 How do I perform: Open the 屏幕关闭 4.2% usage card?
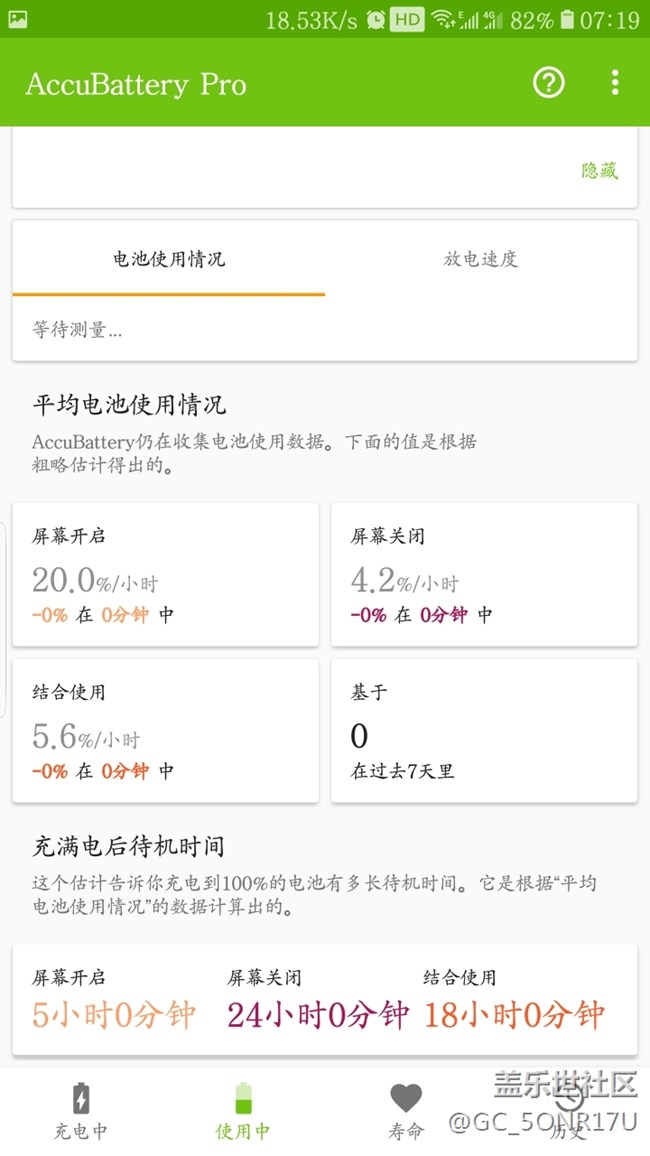click(484, 574)
